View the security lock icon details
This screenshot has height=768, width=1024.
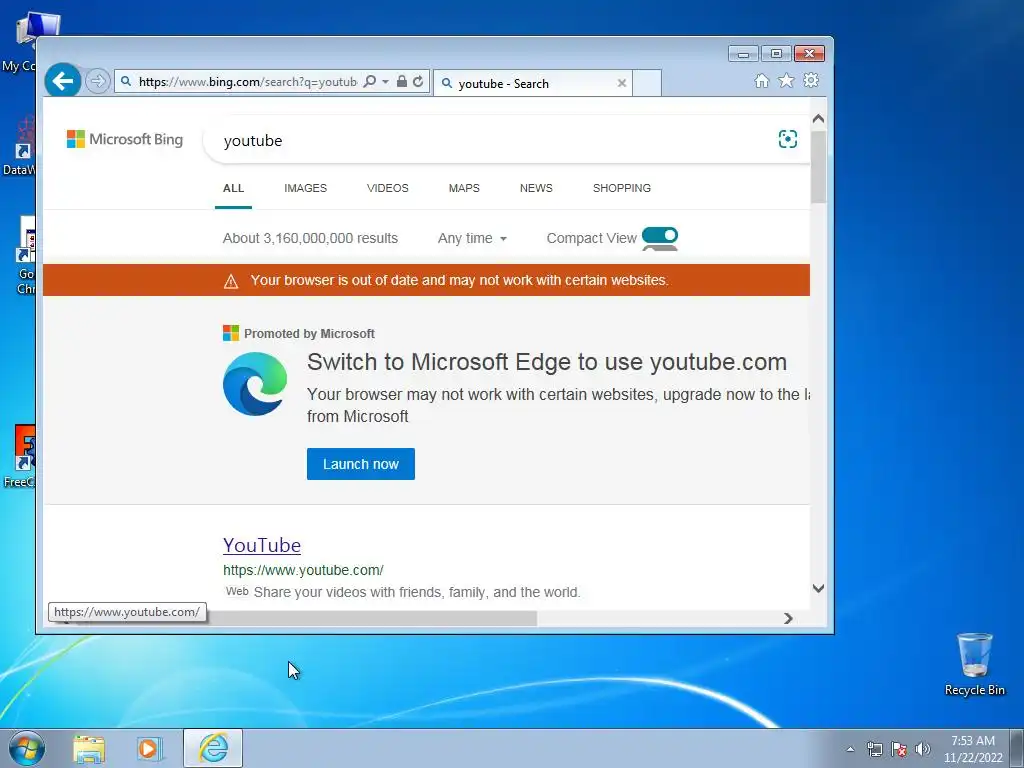[x=402, y=82]
